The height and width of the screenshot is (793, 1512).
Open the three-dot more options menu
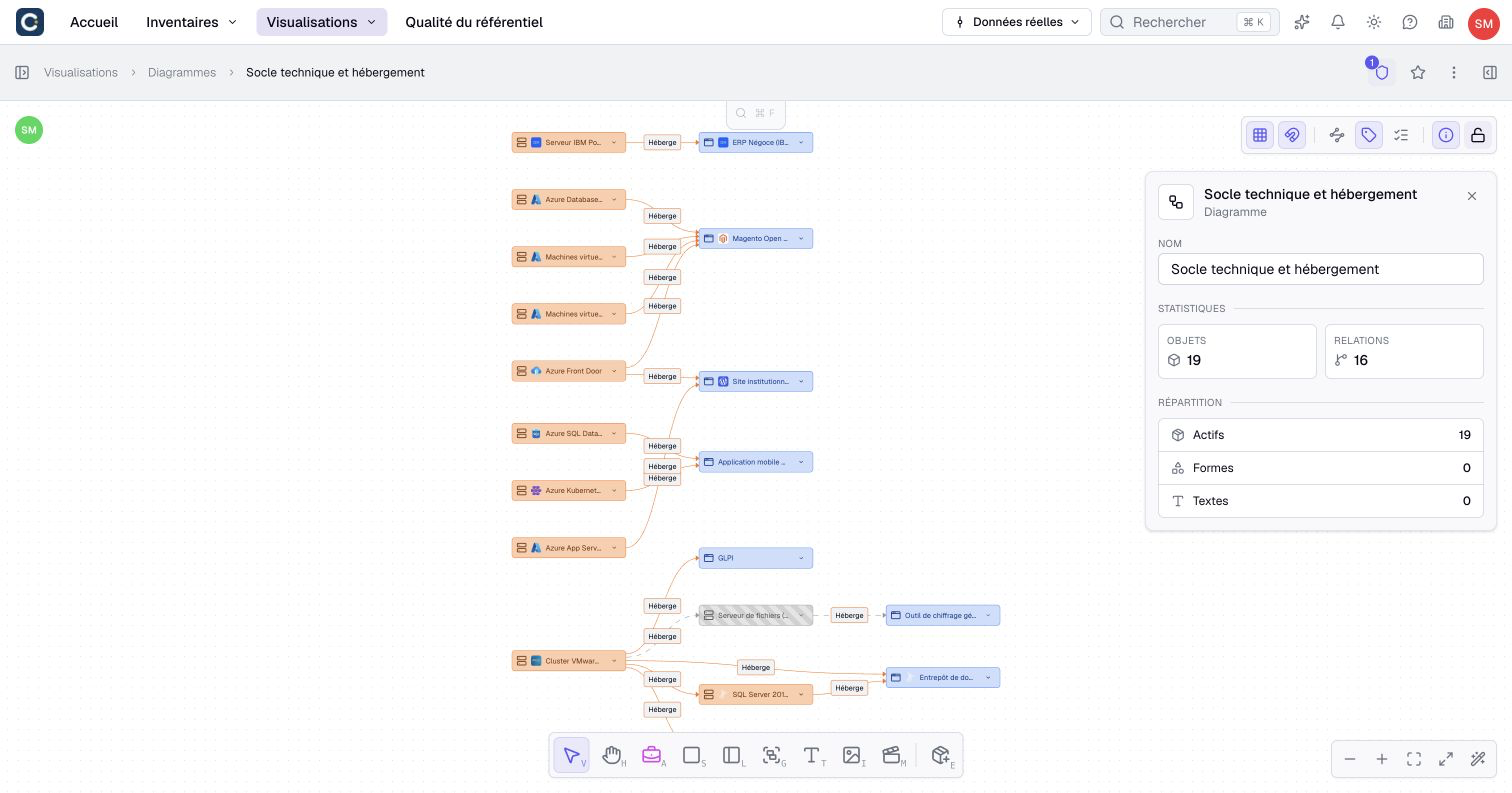point(1454,72)
